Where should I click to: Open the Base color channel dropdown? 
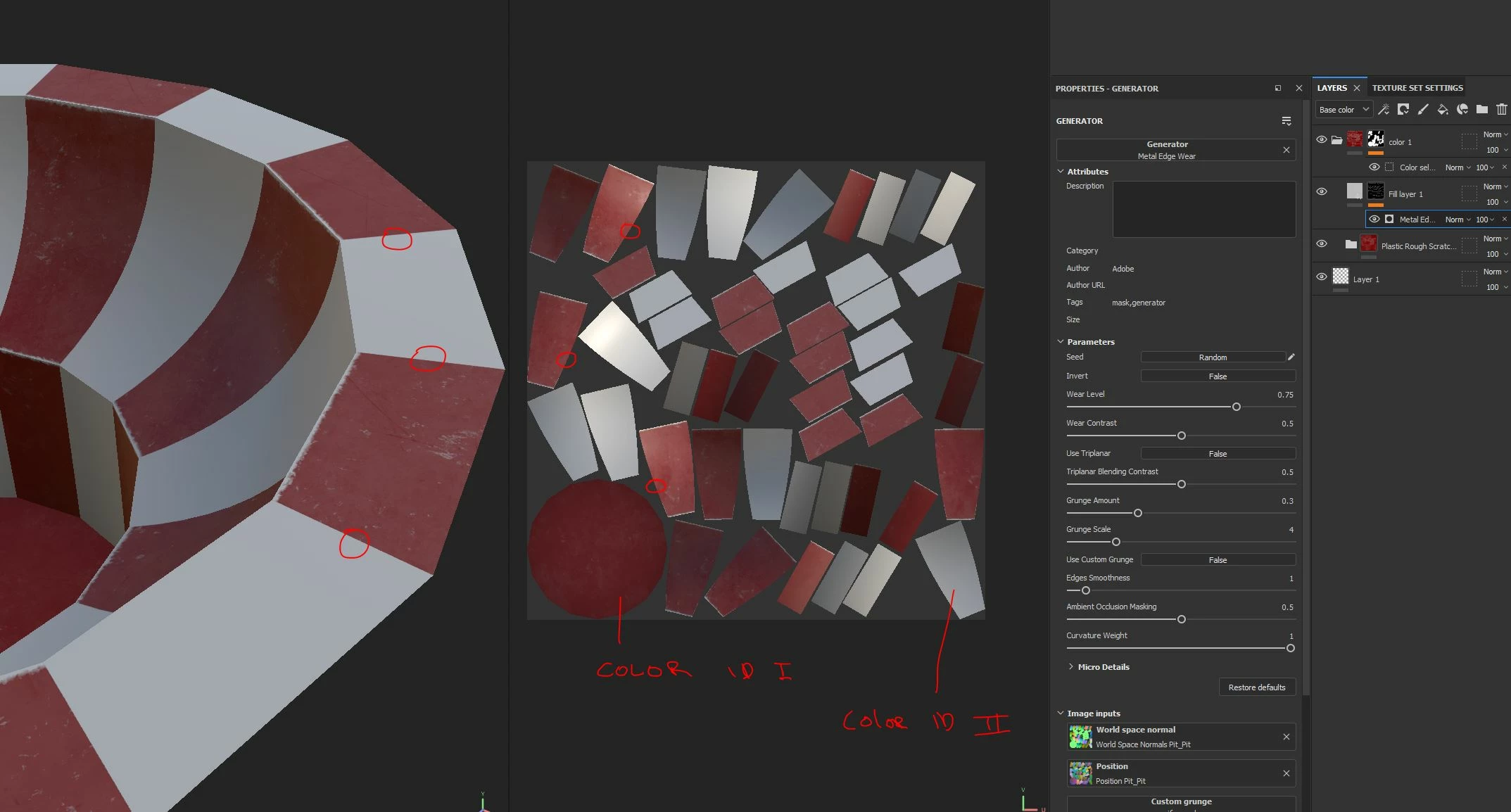(1344, 110)
